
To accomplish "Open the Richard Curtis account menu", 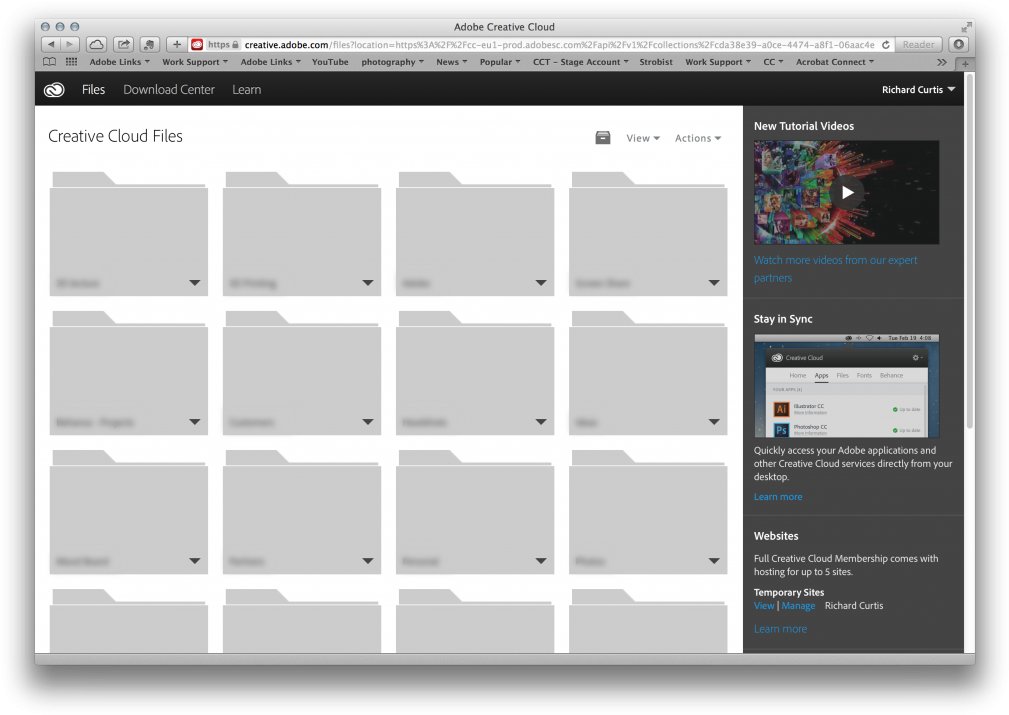I will pyautogui.click(x=918, y=90).
